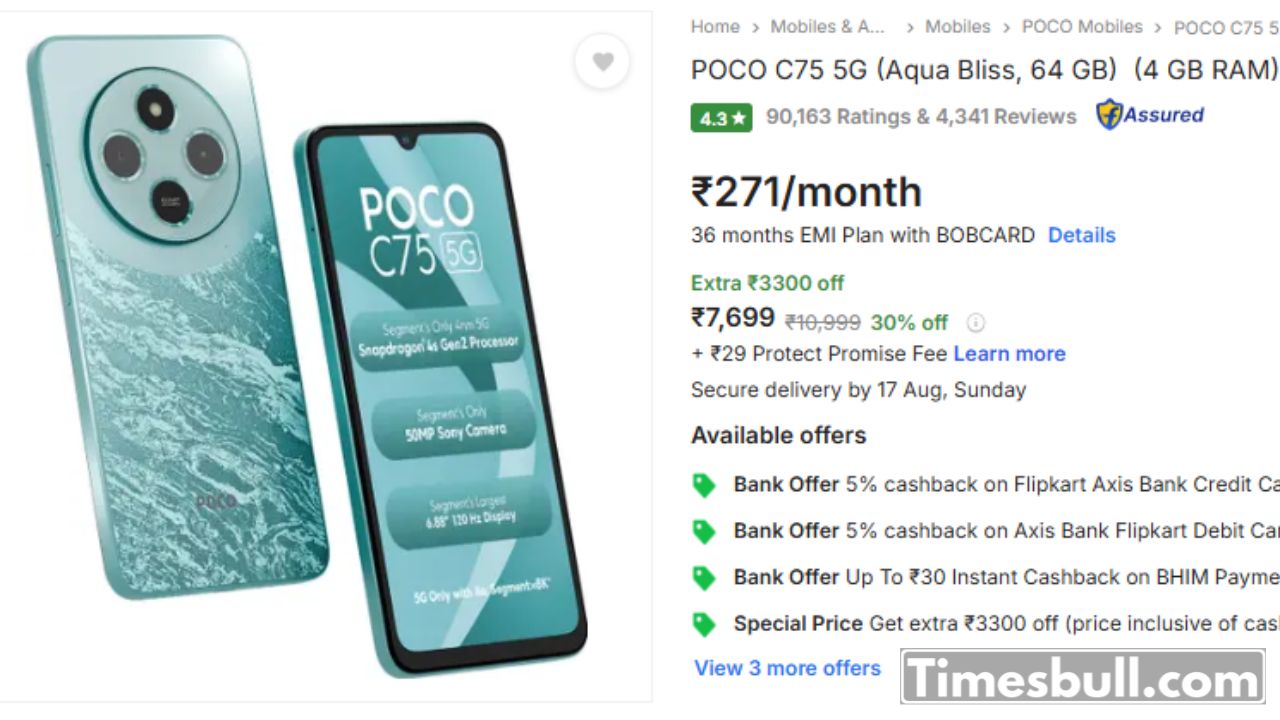This screenshot has height=720, width=1280.
Task: Click Learn more about Protect Promise Fee
Action: click(1009, 353)
